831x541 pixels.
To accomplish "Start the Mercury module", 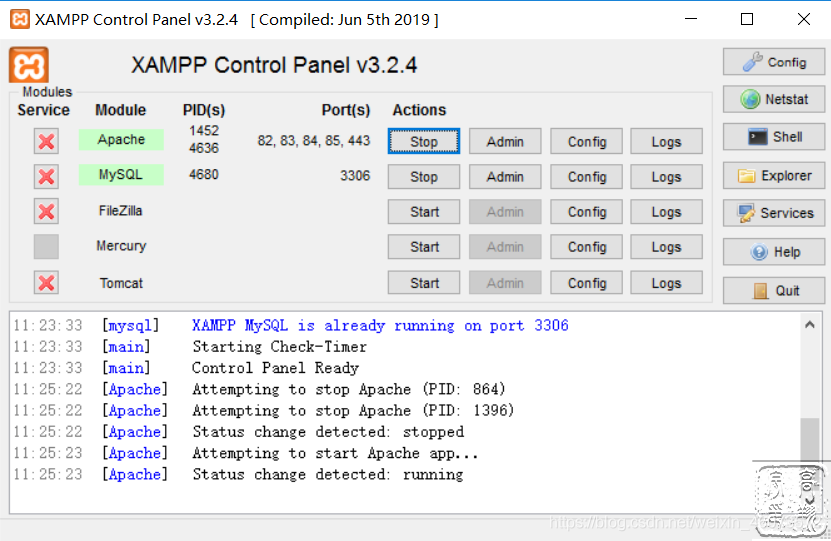I will click(x=423, y=247).
